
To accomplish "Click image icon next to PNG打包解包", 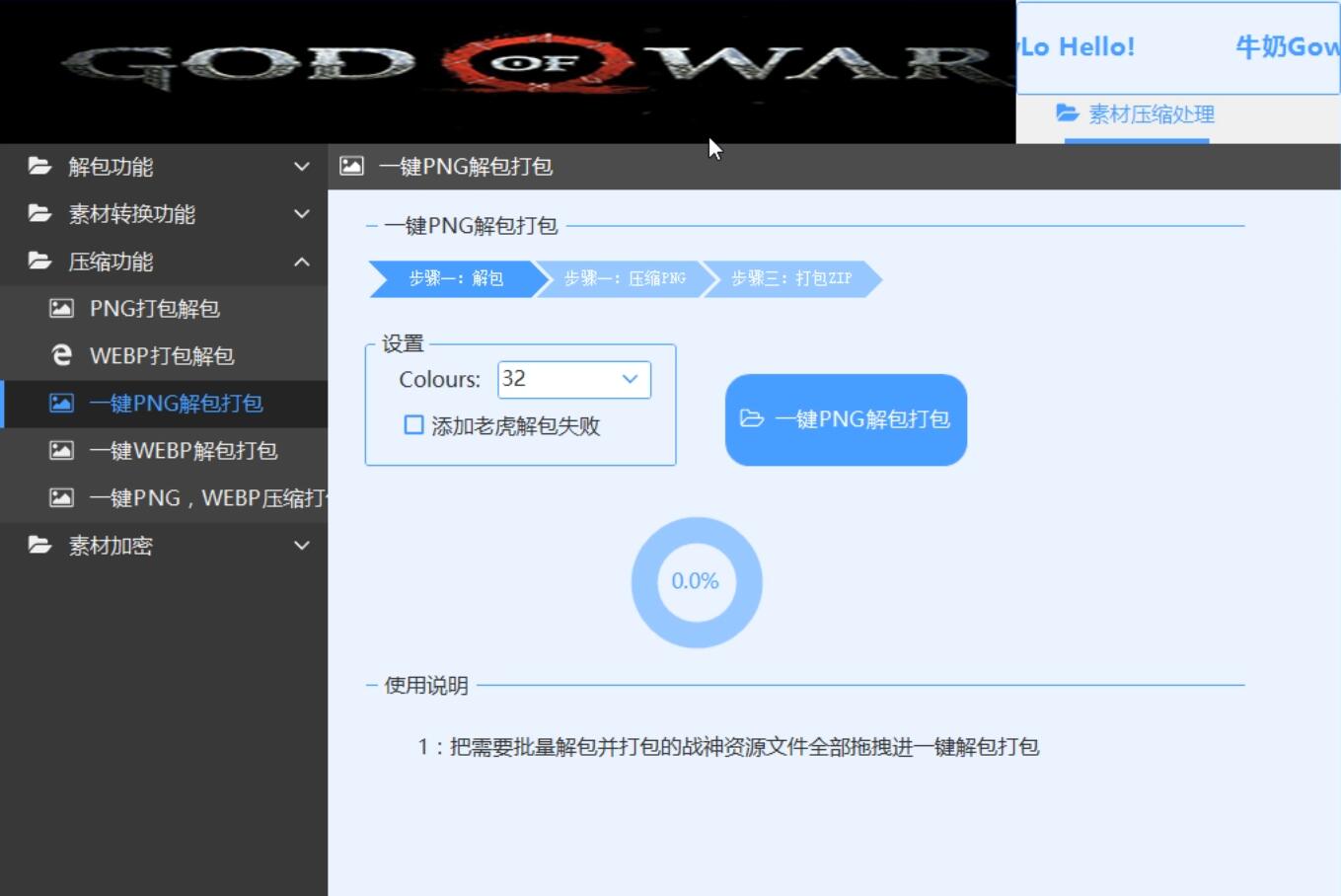I will click(x=61, y=308).
